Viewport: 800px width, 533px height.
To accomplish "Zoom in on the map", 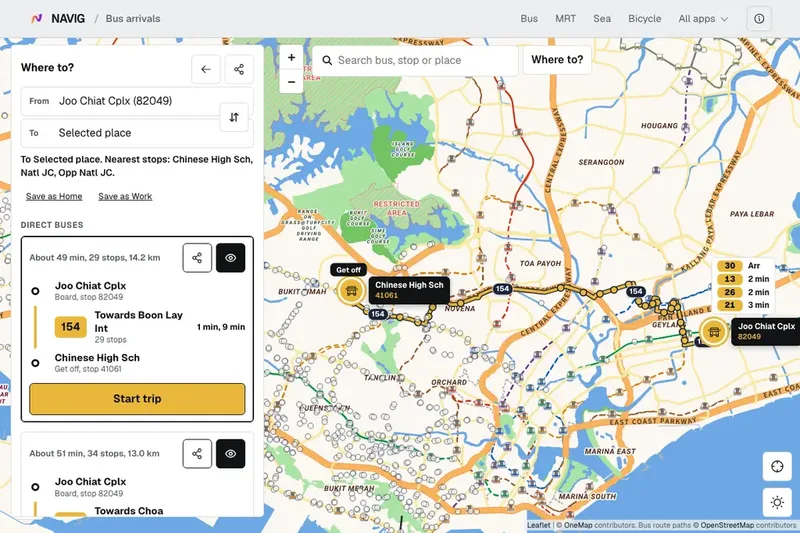I will pyautogui.click(x=291, y=57).
